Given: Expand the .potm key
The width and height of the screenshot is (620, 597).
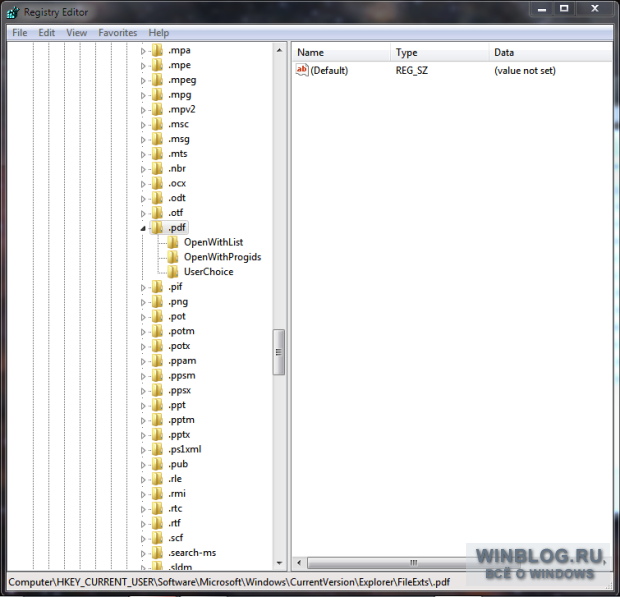Looking at the screenshot, I should 143,332.
